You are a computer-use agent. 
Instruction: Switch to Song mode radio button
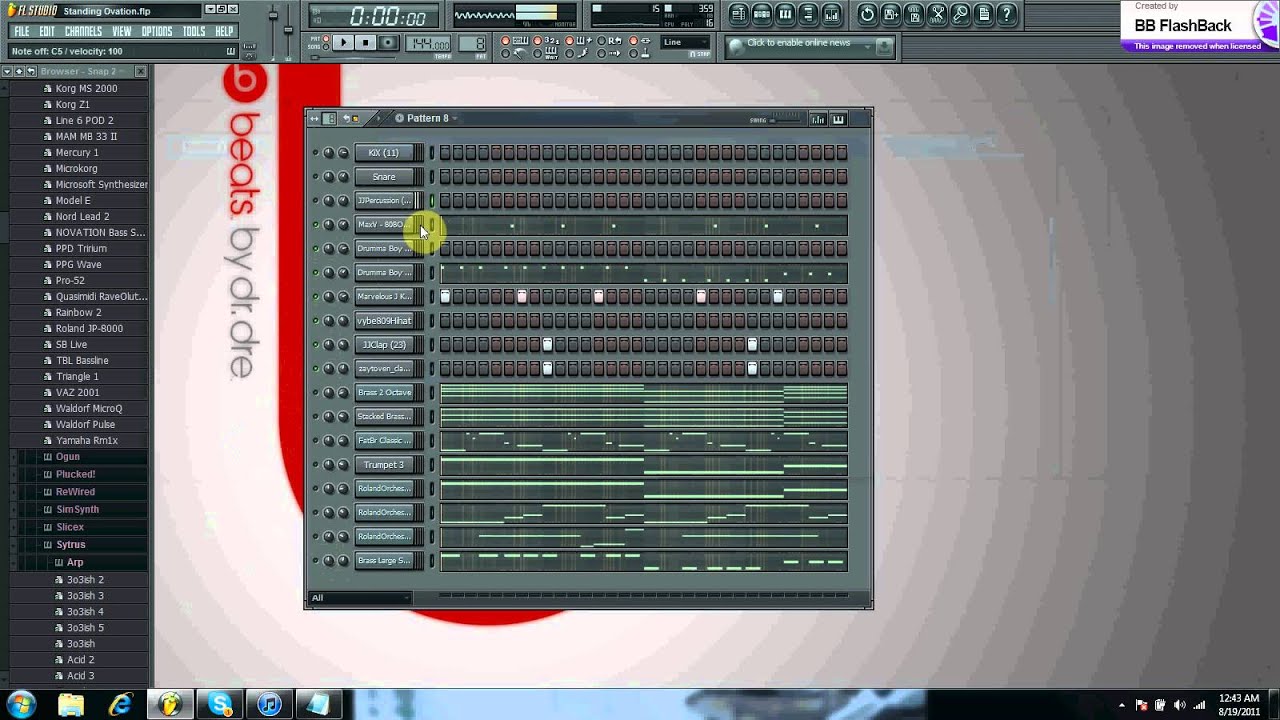pyautogui.click(x=324, y=47)
